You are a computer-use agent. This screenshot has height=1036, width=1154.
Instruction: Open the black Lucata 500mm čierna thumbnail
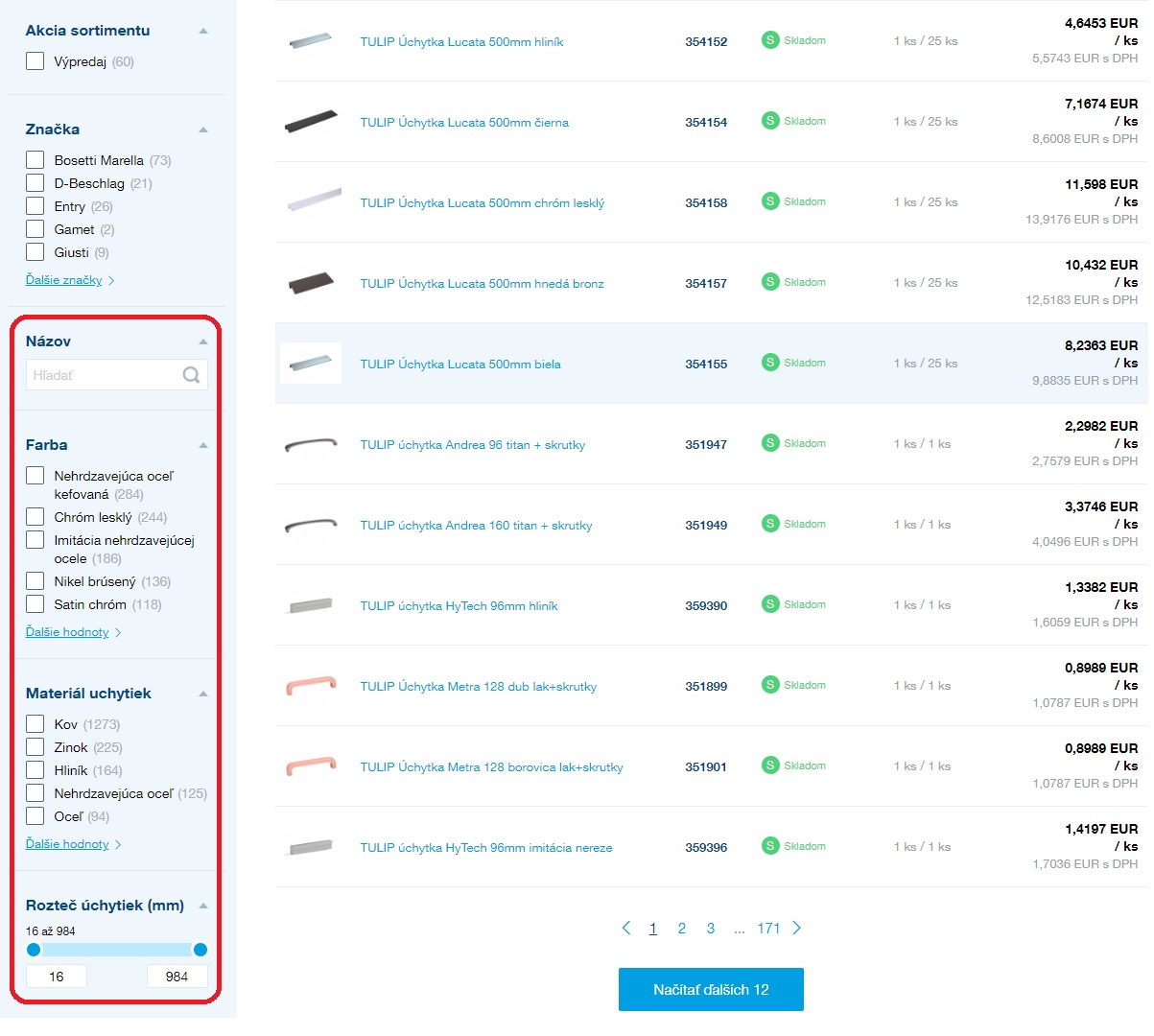[312, 122]
